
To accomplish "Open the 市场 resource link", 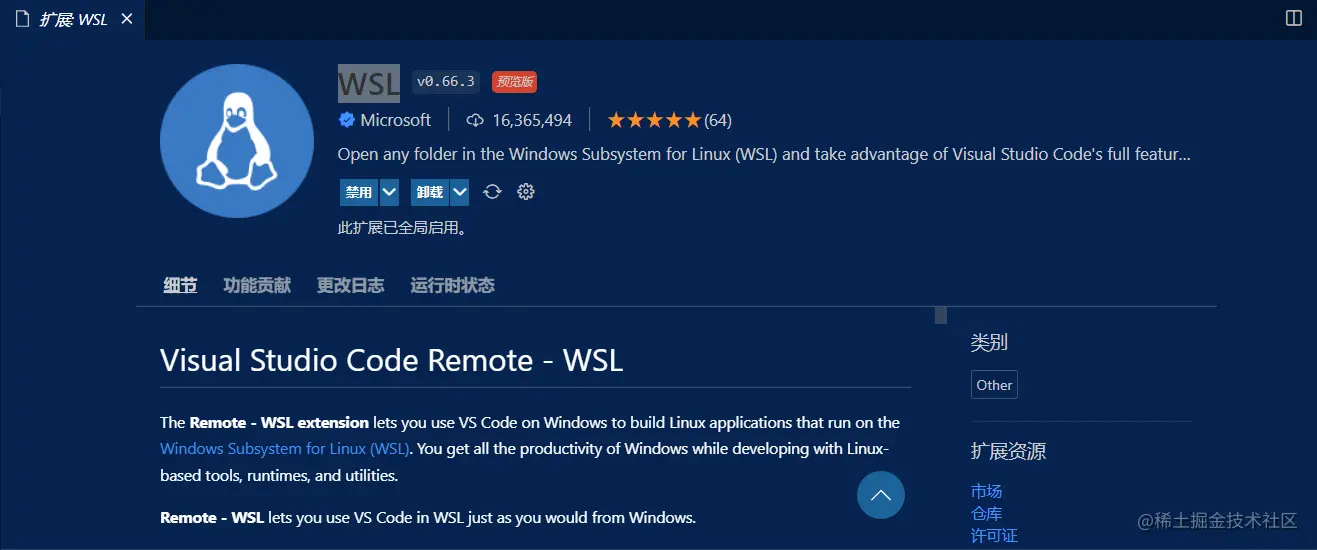I will pyautogui.click(x=986, y=491).
